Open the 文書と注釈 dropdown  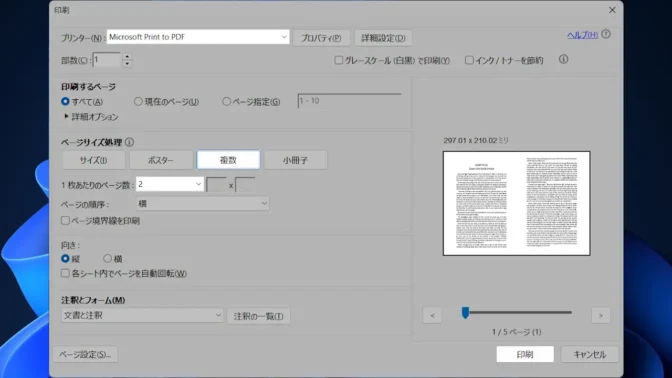click(x=142, y=315)
